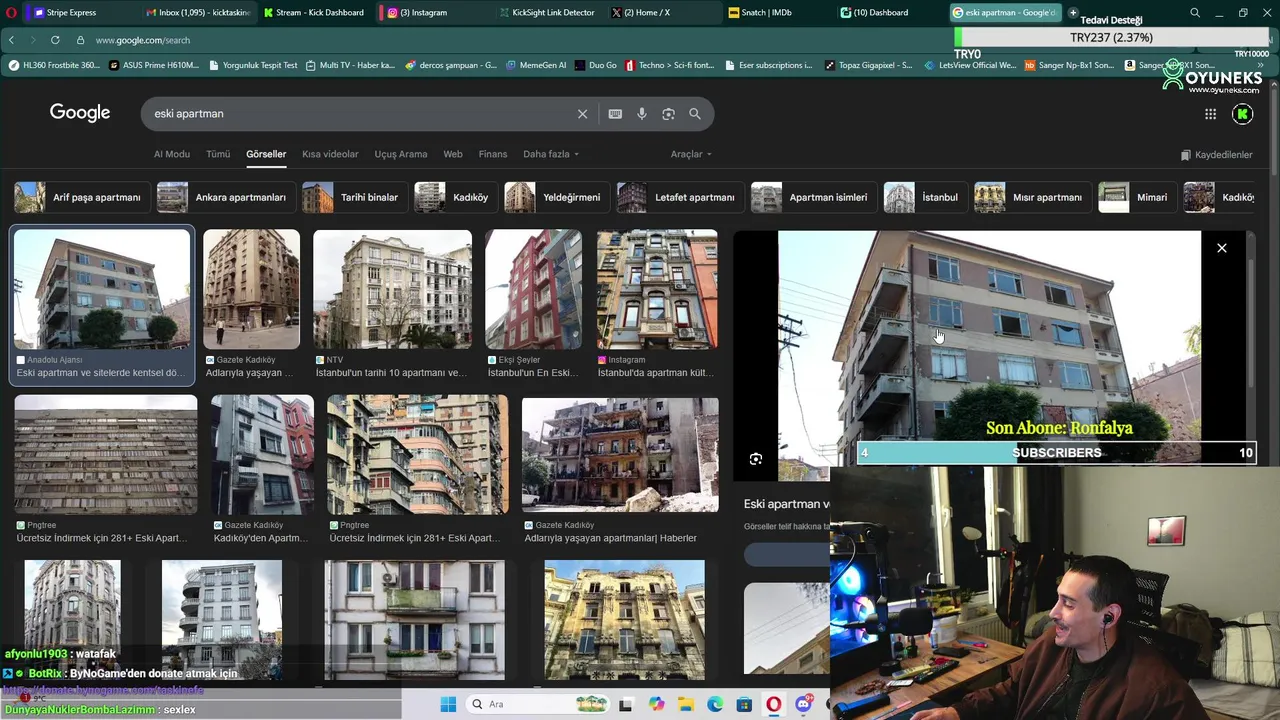Open the Google apps grid

(x=1210, y=114)
